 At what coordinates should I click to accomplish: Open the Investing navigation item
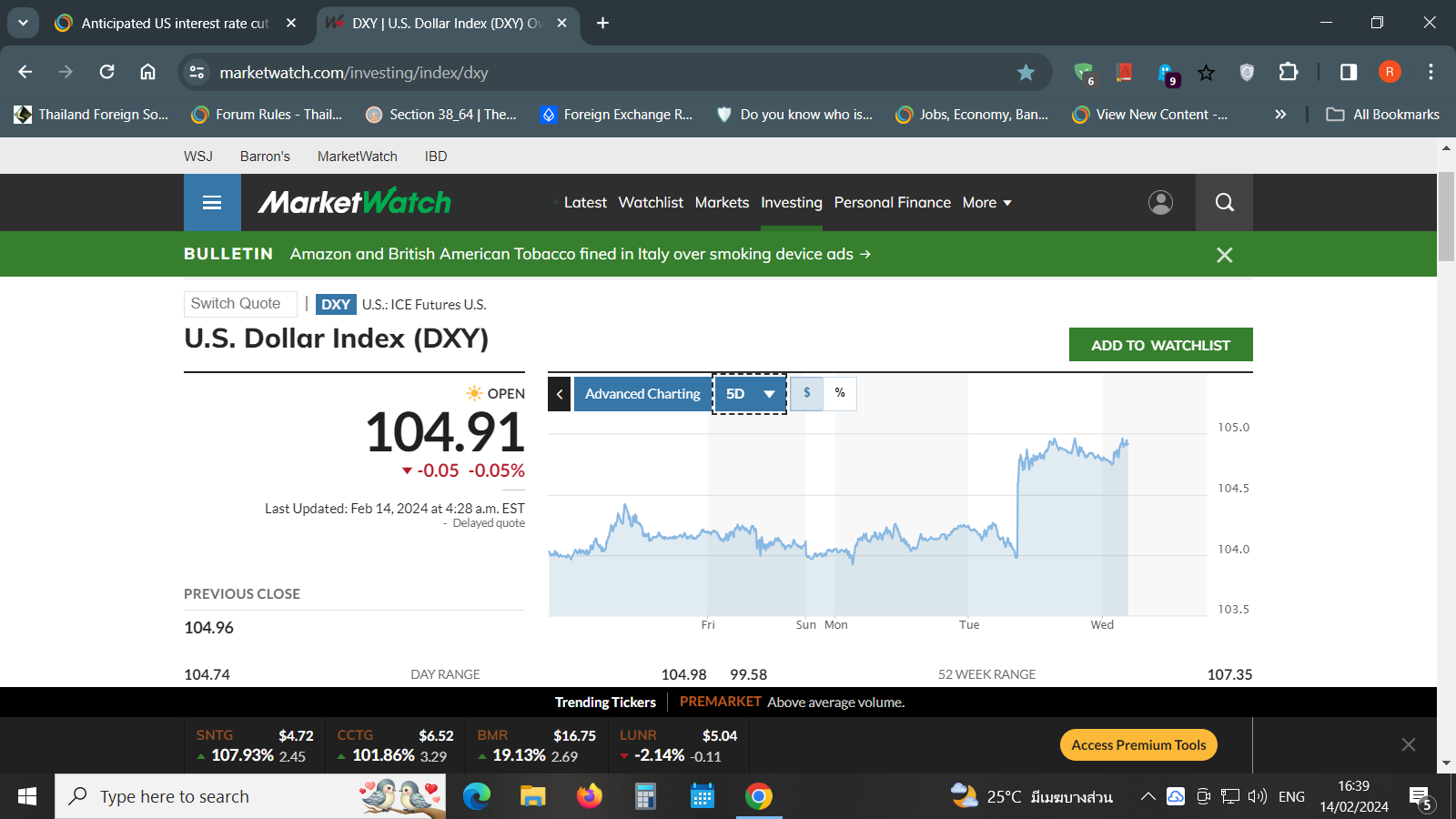pos(792,202)
